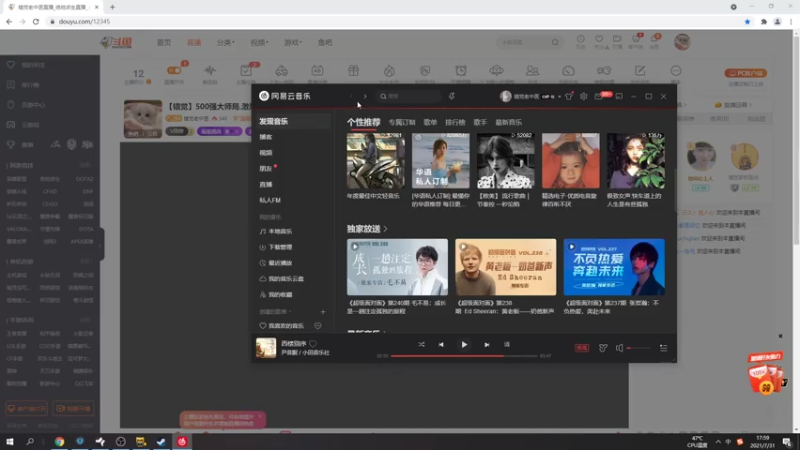Switch to 最新音乐 tab
Image resolution: width=800 pixels, height=450 pixels.
pyautogui.click(x=509, y=122)
